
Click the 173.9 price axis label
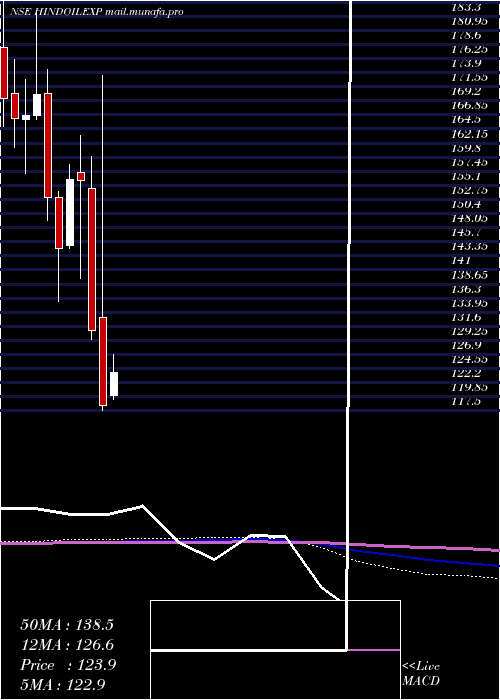(466, 63)
